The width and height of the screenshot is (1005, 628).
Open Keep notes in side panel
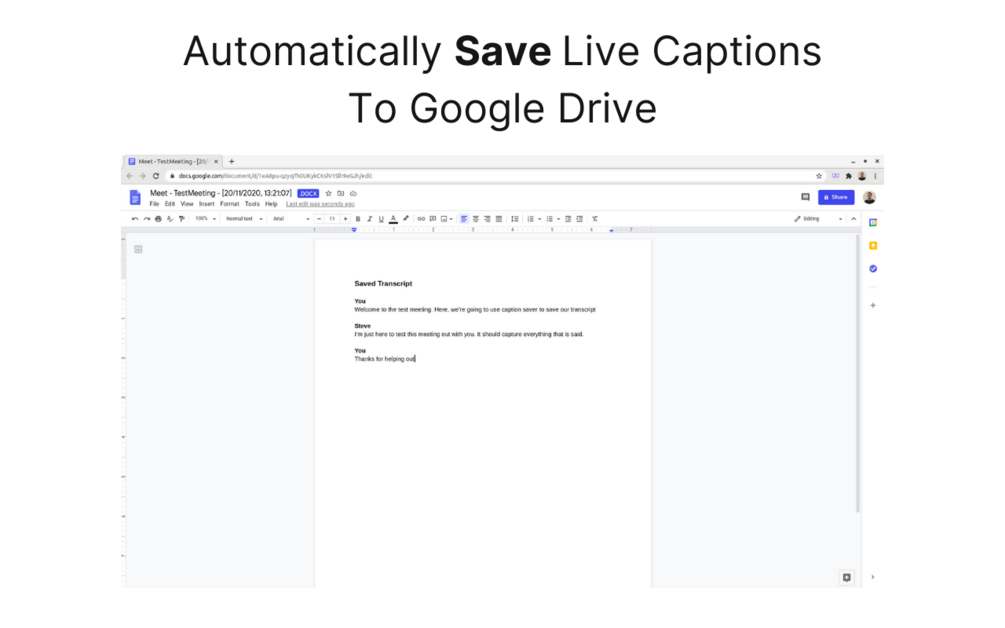pyautogui.click(x=873, y=246)
